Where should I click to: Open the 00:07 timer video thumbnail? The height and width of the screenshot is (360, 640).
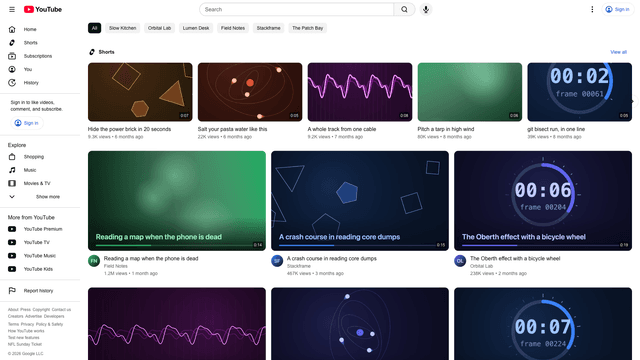tap(543, 324)
